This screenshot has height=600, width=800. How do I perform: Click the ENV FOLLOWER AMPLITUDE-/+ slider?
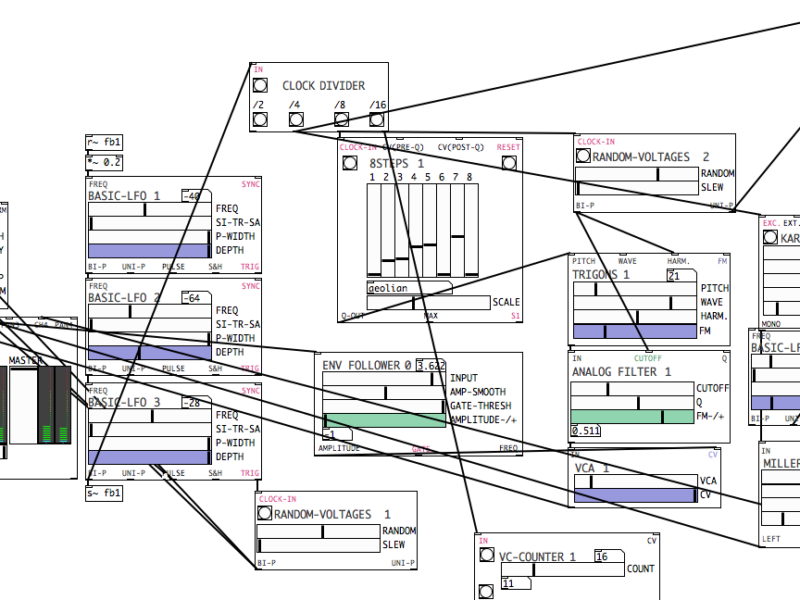[384, 421]
